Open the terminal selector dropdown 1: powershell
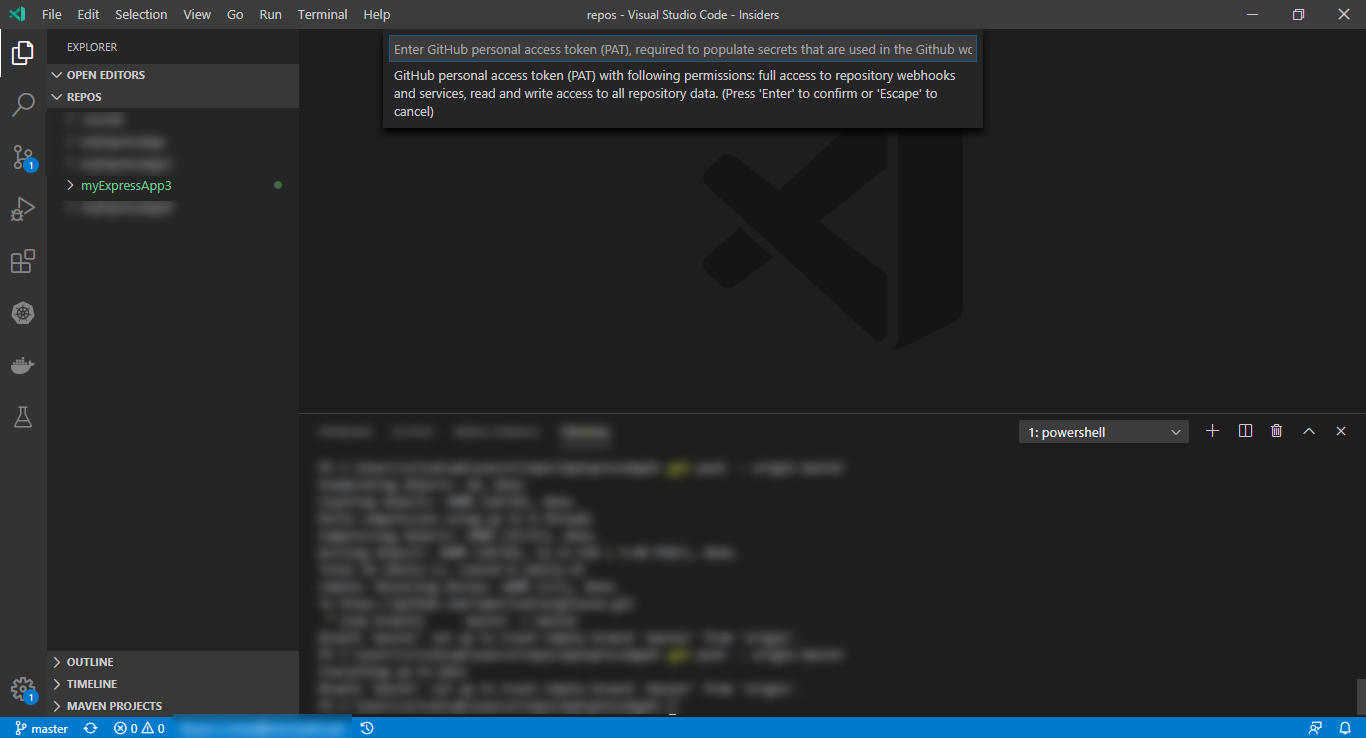The image size is (1366, 738). (1104, 432)
